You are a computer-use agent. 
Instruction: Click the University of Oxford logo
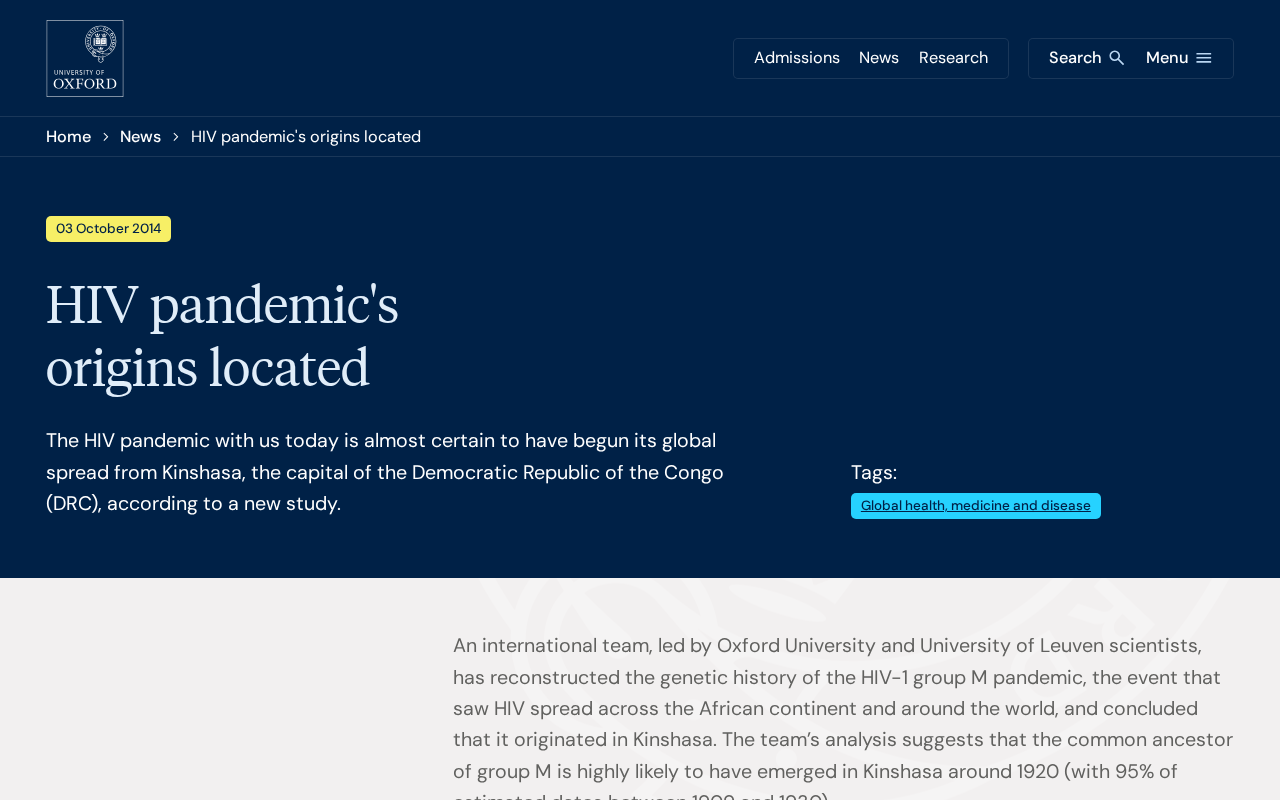click(x=85, y=58)
